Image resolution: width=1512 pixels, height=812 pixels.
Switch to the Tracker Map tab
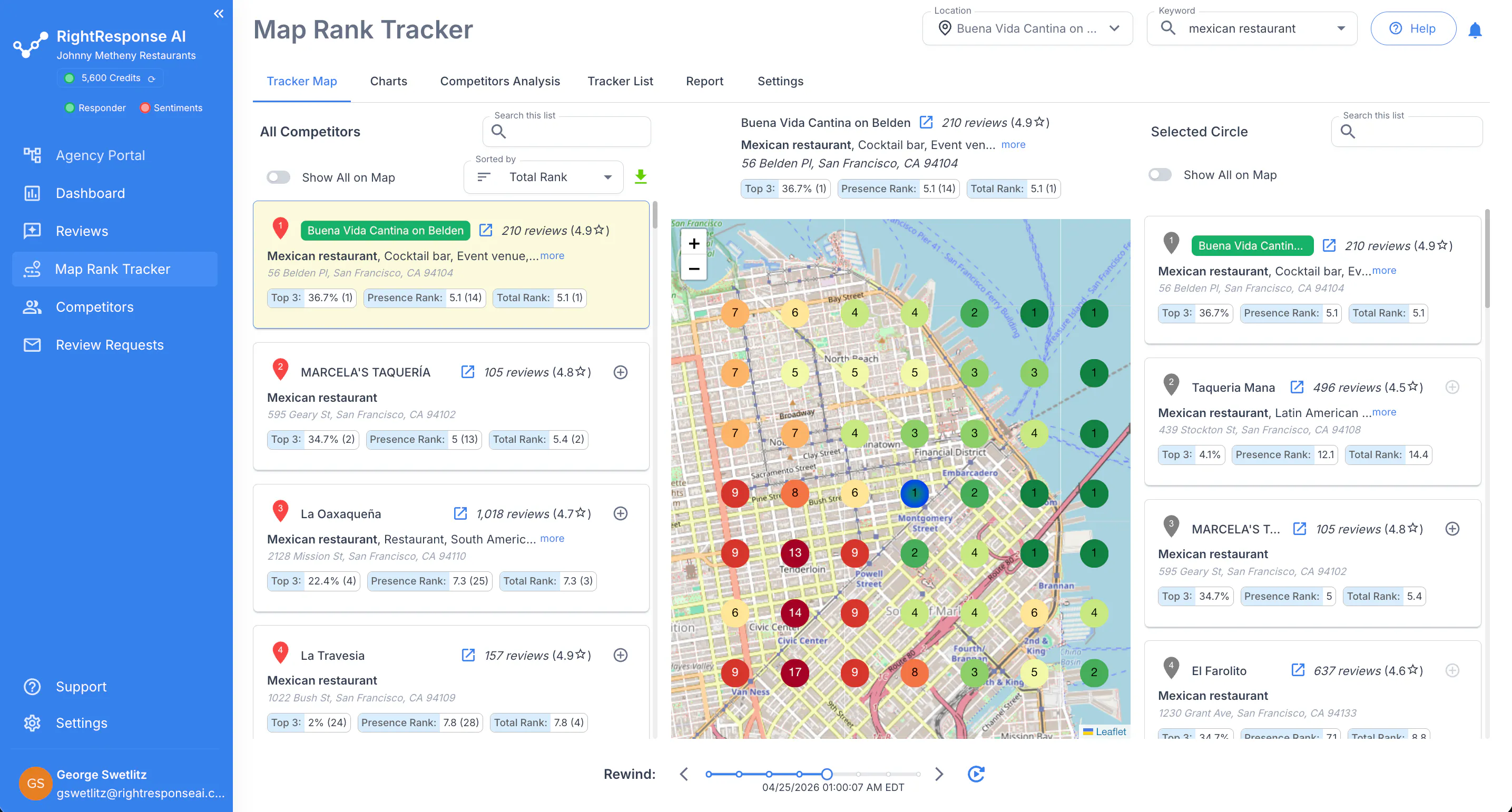302,82
